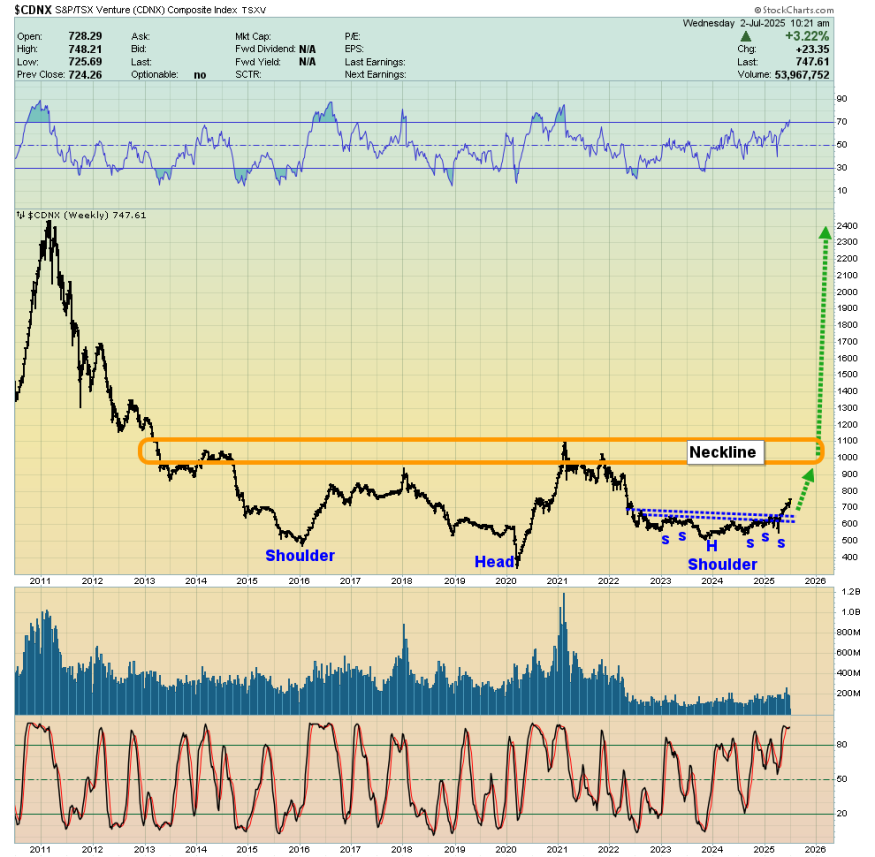
Task: Click the 80 level on the stochastic axis
Action: (842, 745)
